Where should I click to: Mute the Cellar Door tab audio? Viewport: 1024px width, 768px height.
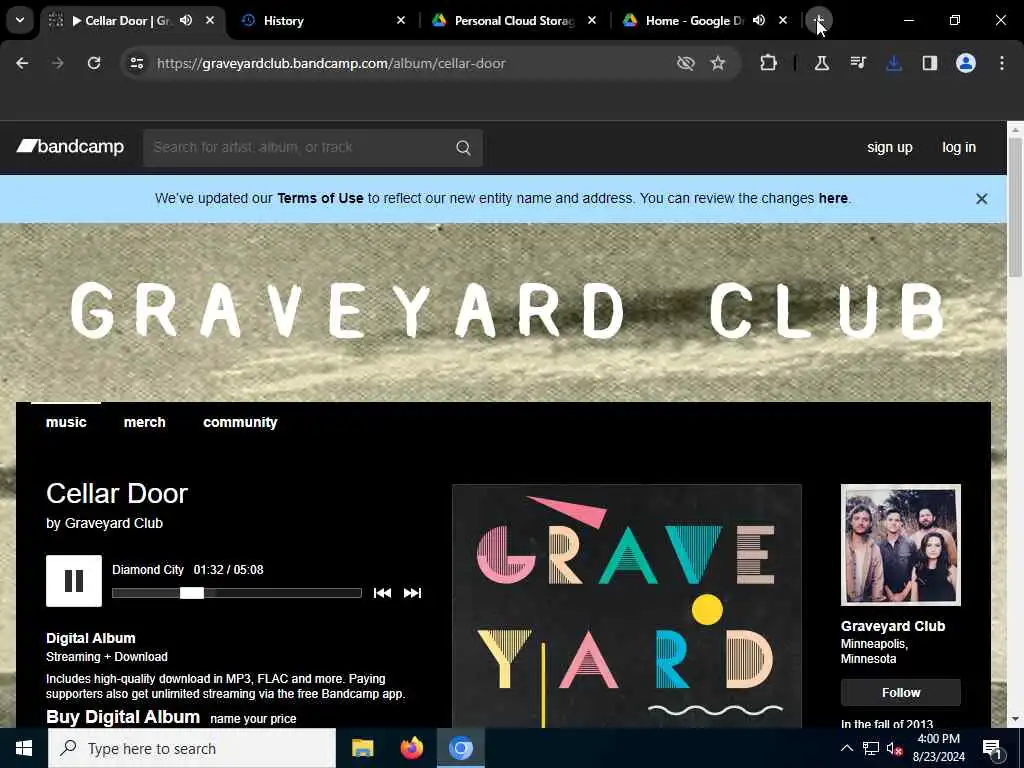coord(186,20)
